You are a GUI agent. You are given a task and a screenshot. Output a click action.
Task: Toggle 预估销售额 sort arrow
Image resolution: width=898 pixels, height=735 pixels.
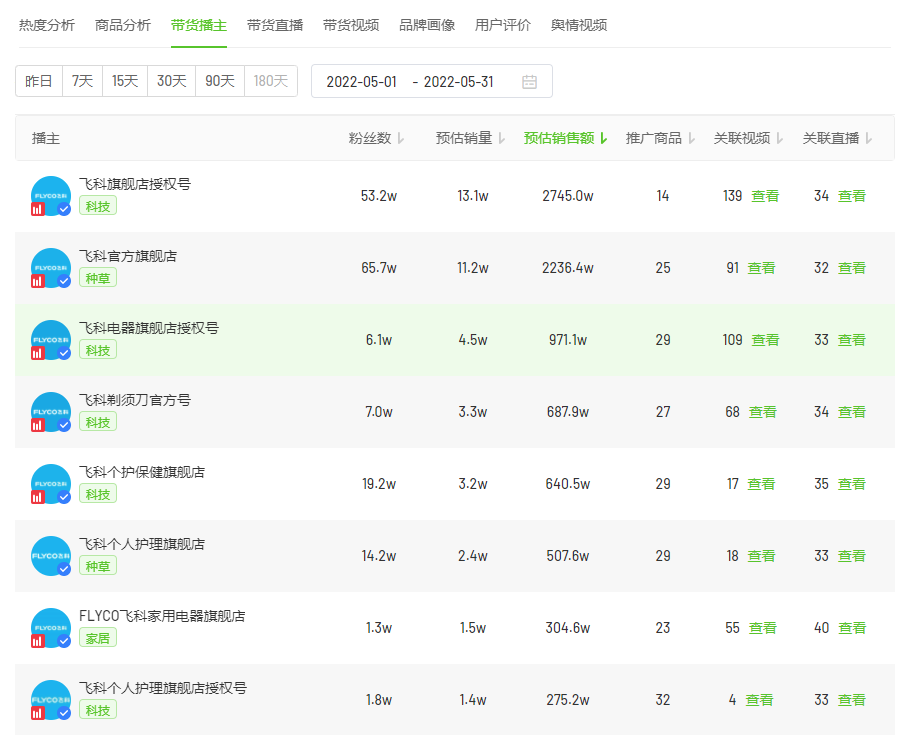coord(604,139)
